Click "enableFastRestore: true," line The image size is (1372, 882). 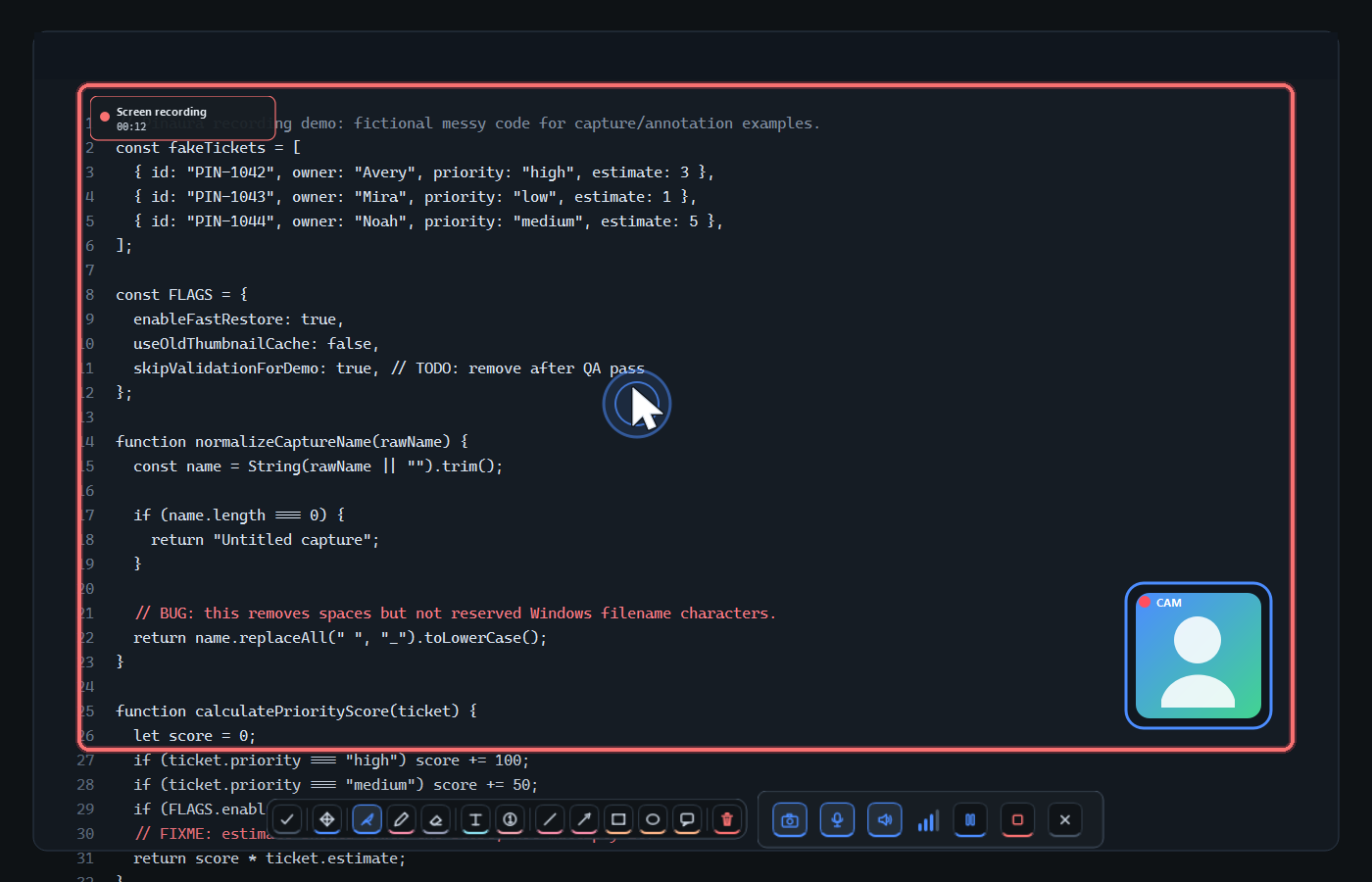pyautogui.click(x=238, y=319)
